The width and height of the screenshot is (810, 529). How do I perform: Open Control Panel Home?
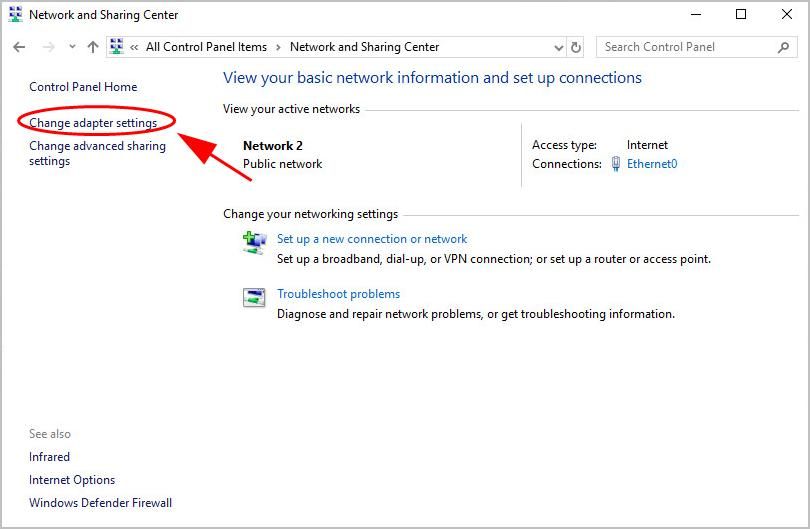point(83,87)
